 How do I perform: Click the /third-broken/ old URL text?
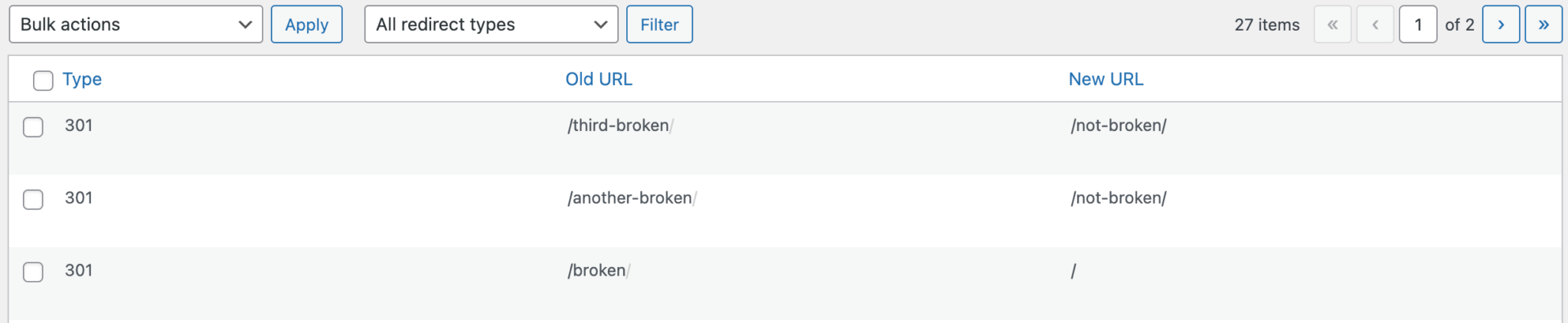point(619,126)
